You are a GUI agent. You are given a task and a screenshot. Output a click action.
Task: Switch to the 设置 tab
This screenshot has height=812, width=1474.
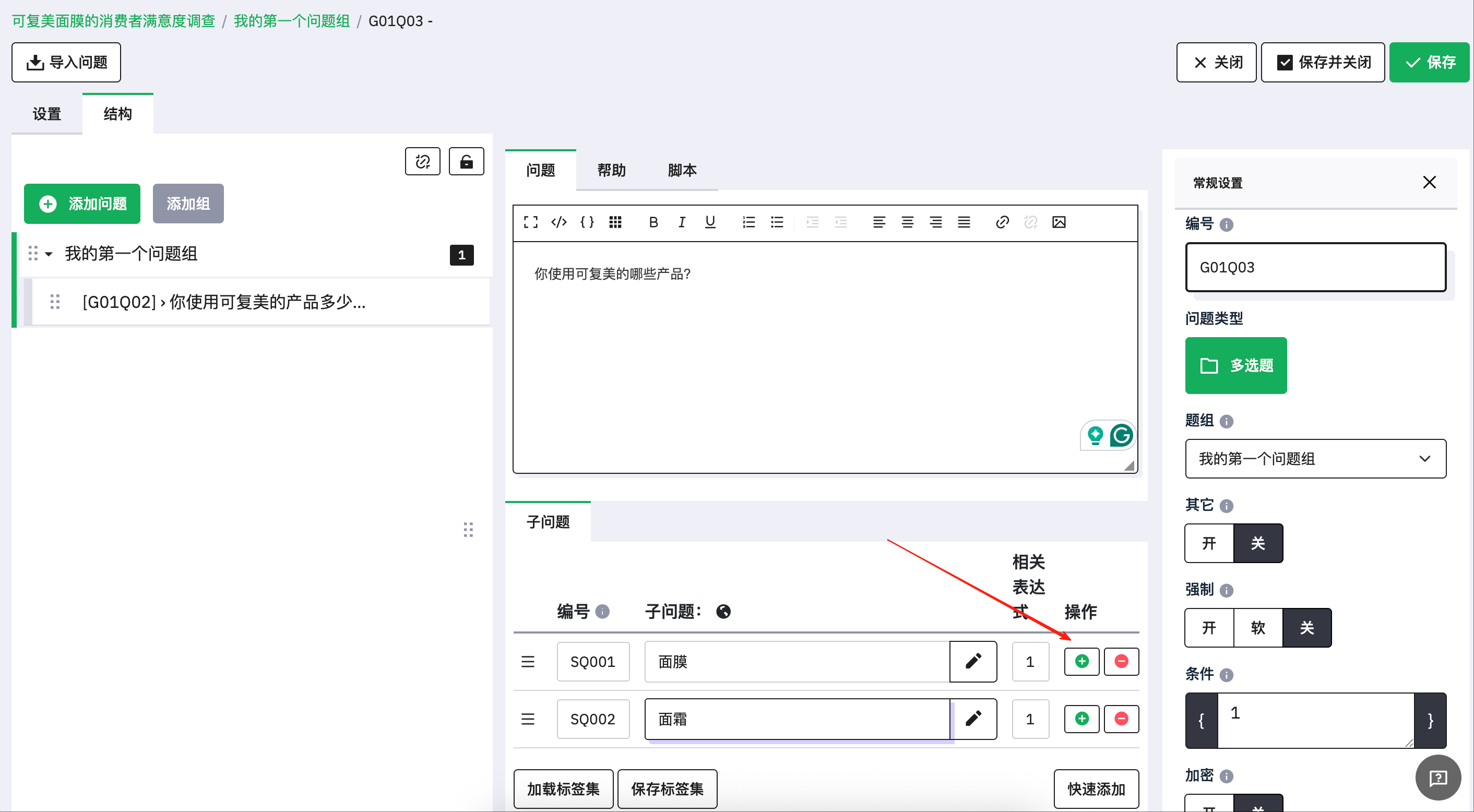(46, 113)
